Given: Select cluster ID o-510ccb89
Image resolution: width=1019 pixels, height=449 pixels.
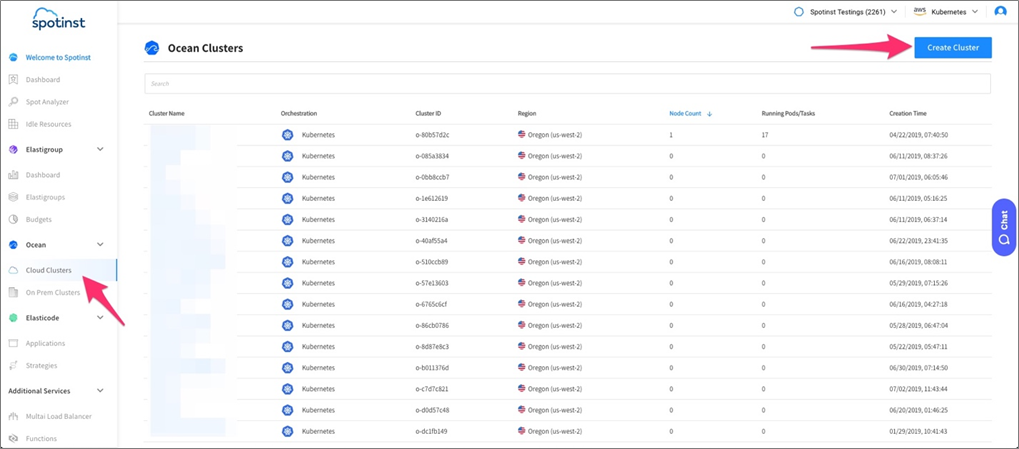Looking at the screenshot, I should (432, 262).
